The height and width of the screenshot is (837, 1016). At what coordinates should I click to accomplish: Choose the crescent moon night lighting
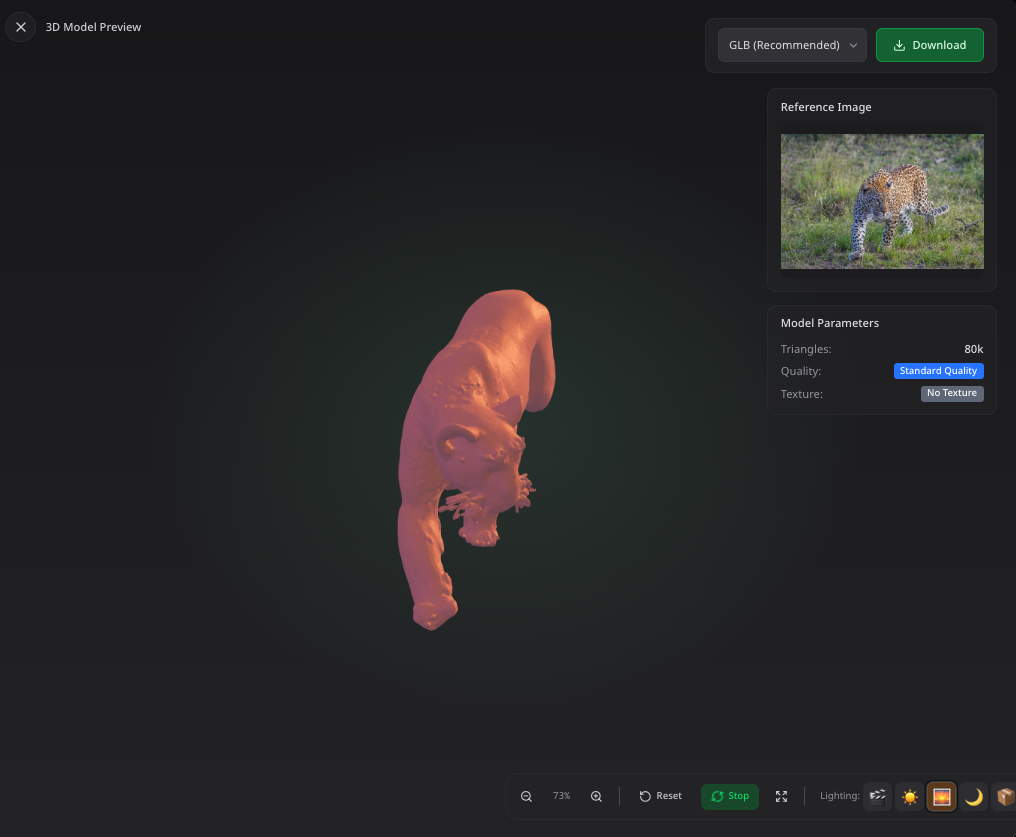(973, 796)
